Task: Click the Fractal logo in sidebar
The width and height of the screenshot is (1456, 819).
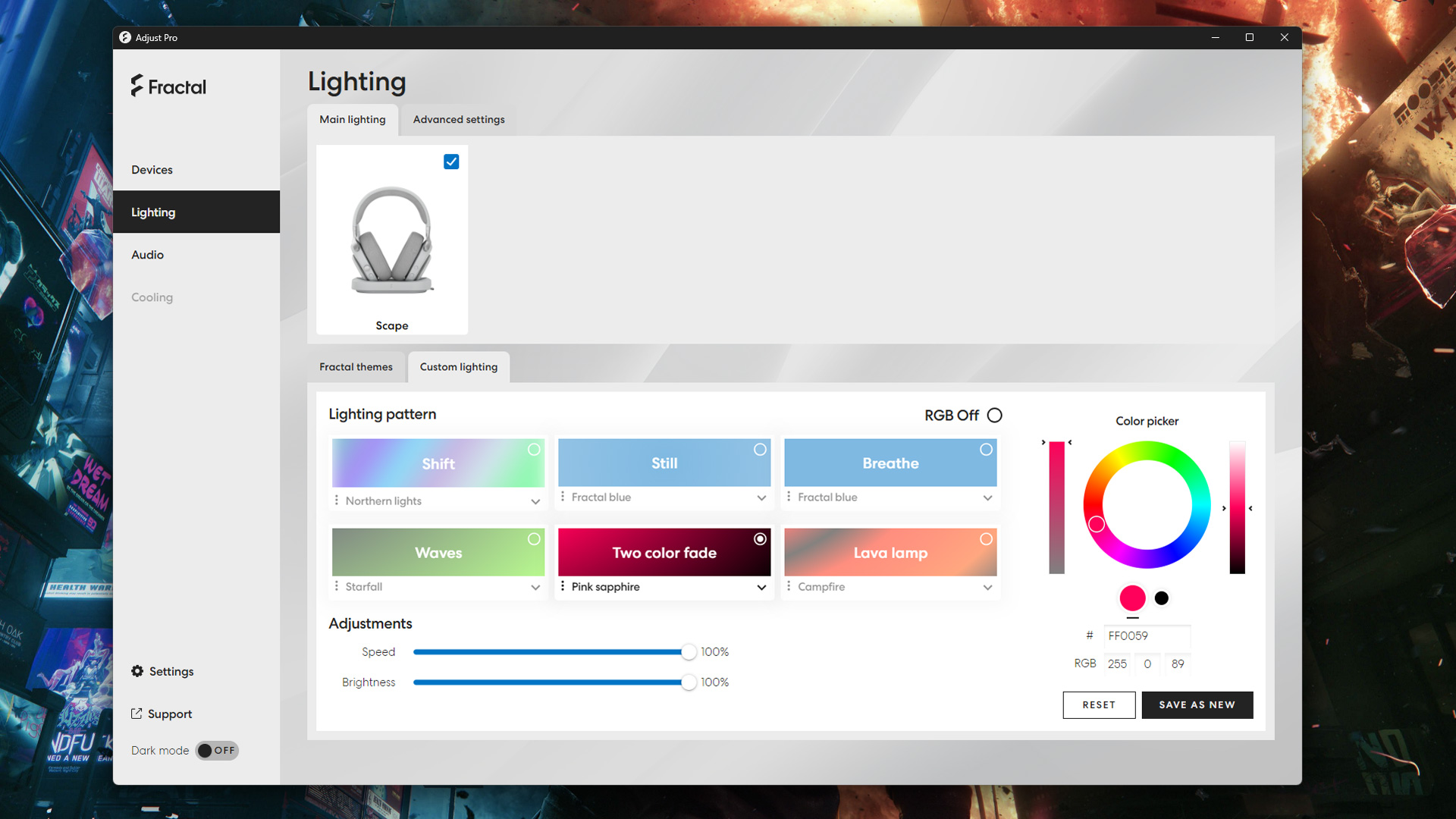Action: (x=168, y=86)
